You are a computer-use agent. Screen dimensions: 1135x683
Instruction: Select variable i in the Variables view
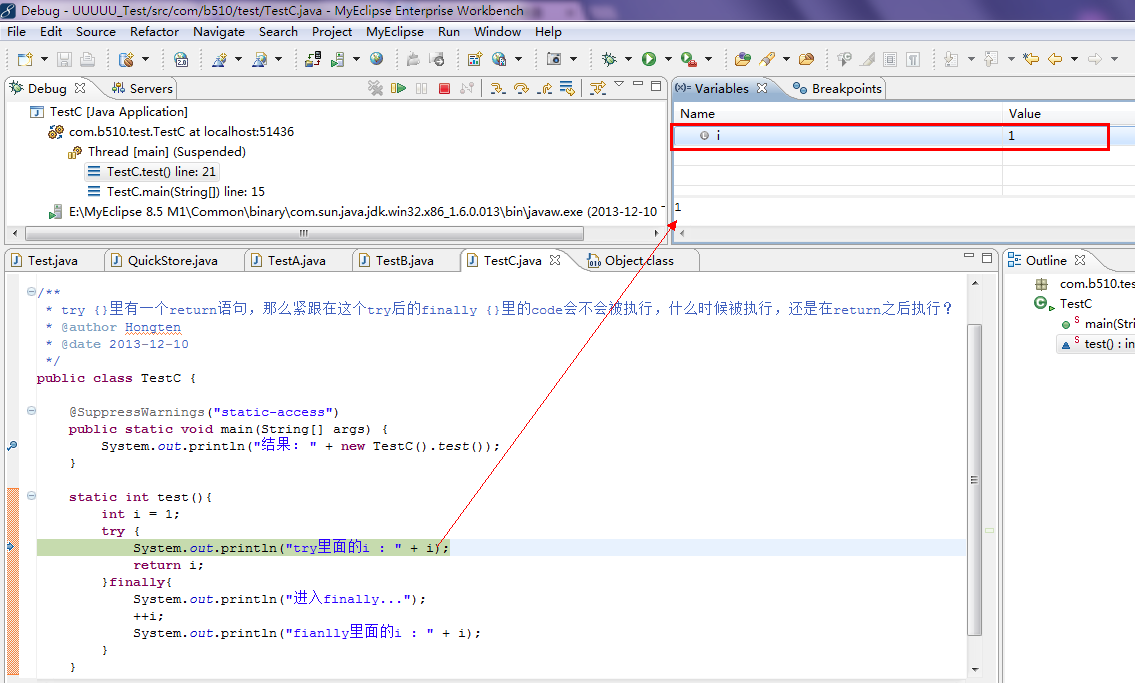pyautogui.click(x=720, y=135)
